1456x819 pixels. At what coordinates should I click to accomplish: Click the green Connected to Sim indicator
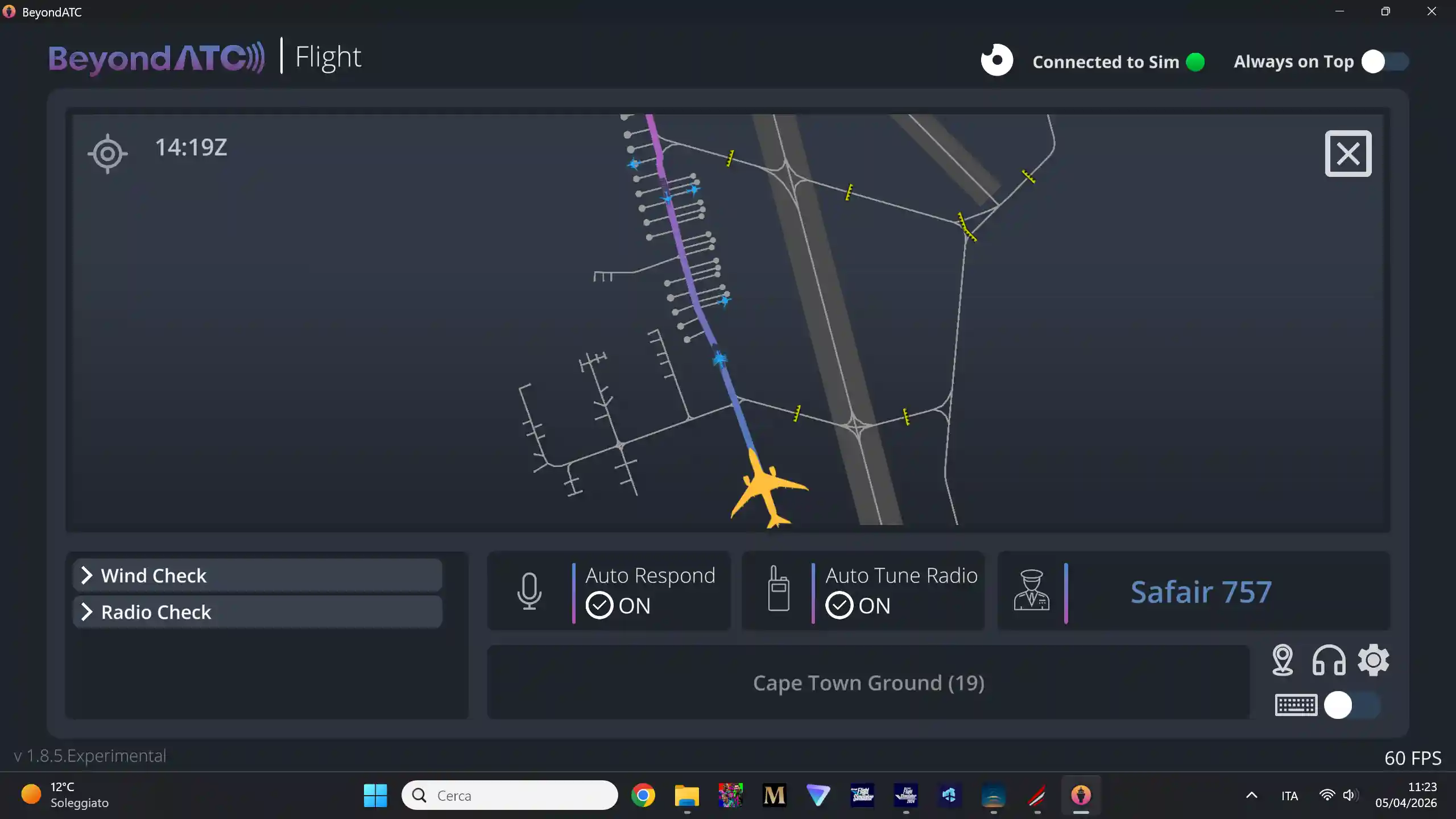point(1196,62)
